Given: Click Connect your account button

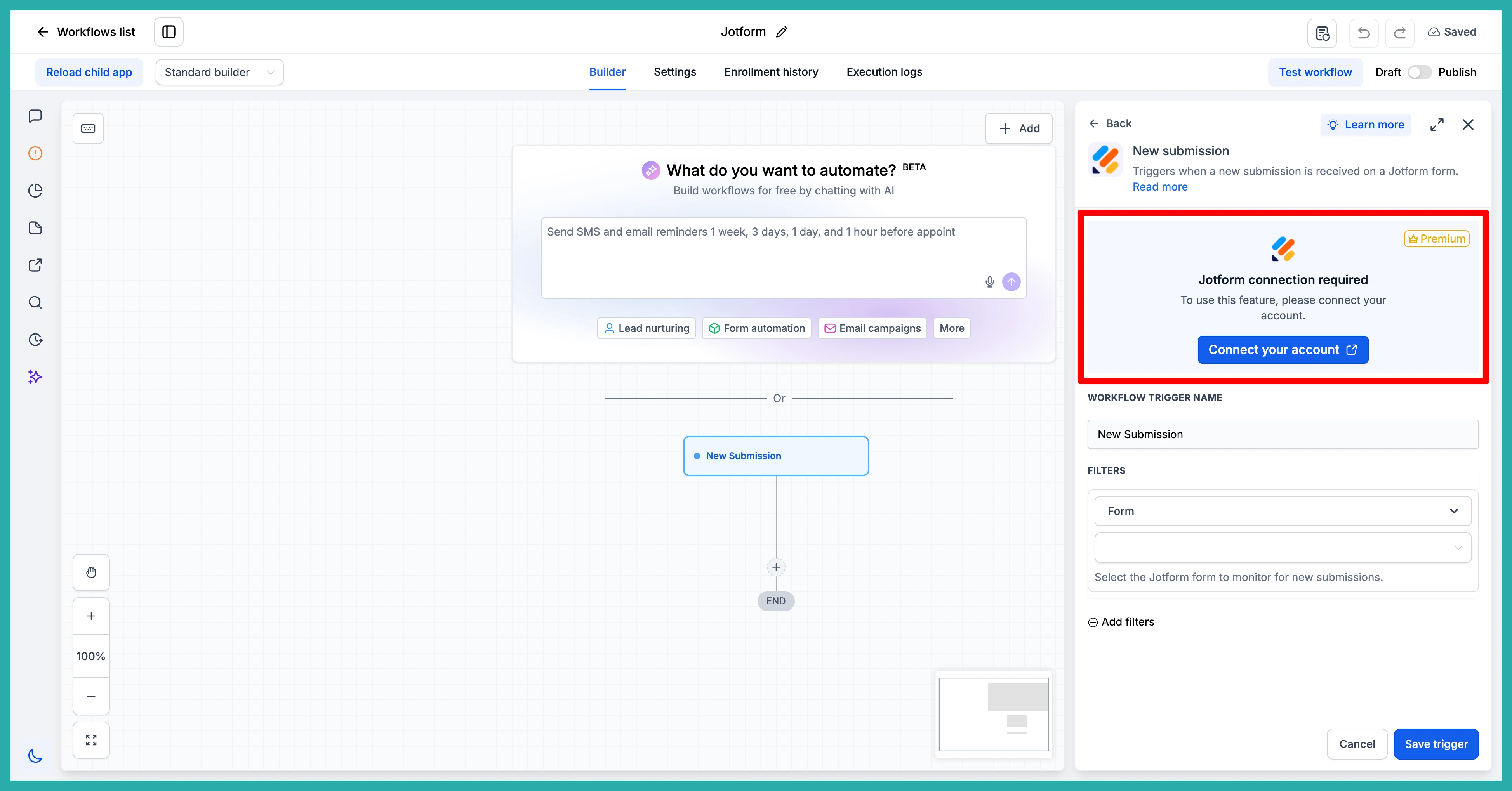Looking at the screenshot, I should click(x=1283, y=350).
